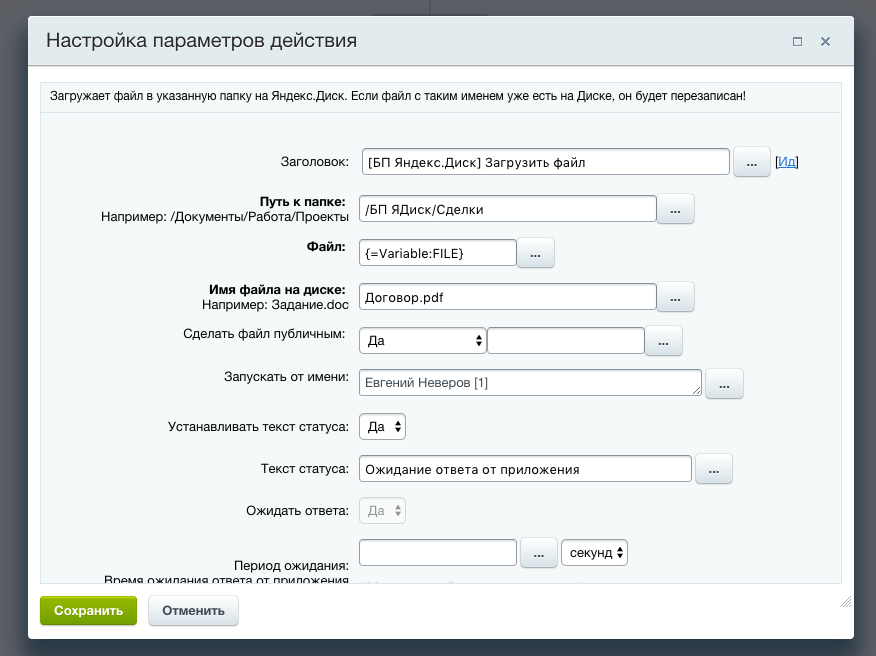Expand the dialog using the maximize icon
This screenshot has width=876, height=656.
(797, 42)
